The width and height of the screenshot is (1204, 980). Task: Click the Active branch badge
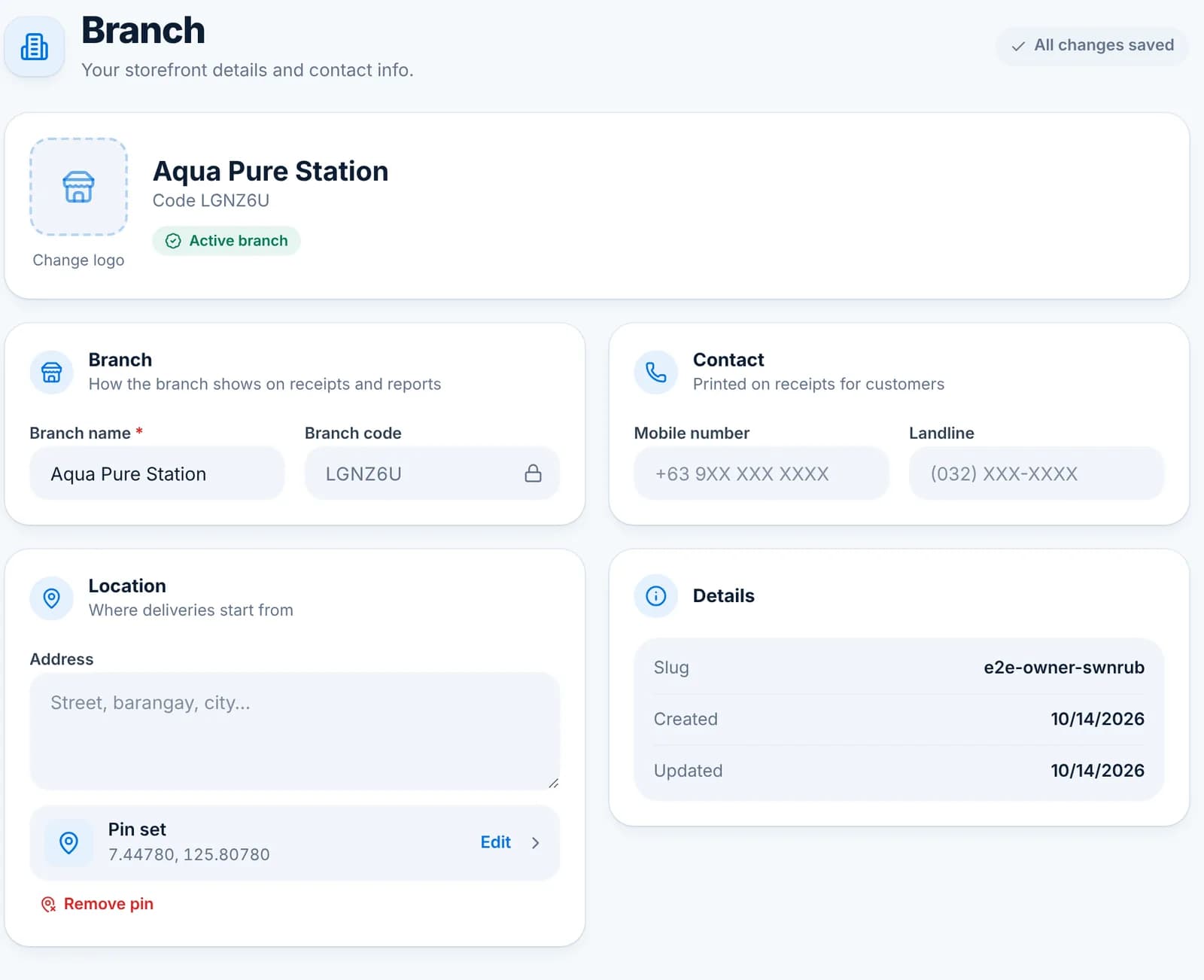click(x=227, y=241)
